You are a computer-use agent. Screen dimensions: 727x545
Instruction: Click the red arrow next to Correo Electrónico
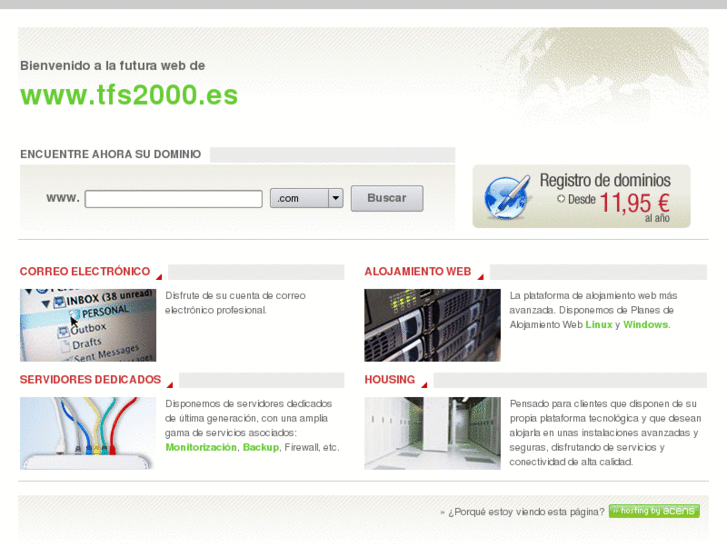[x=159, y=277]
